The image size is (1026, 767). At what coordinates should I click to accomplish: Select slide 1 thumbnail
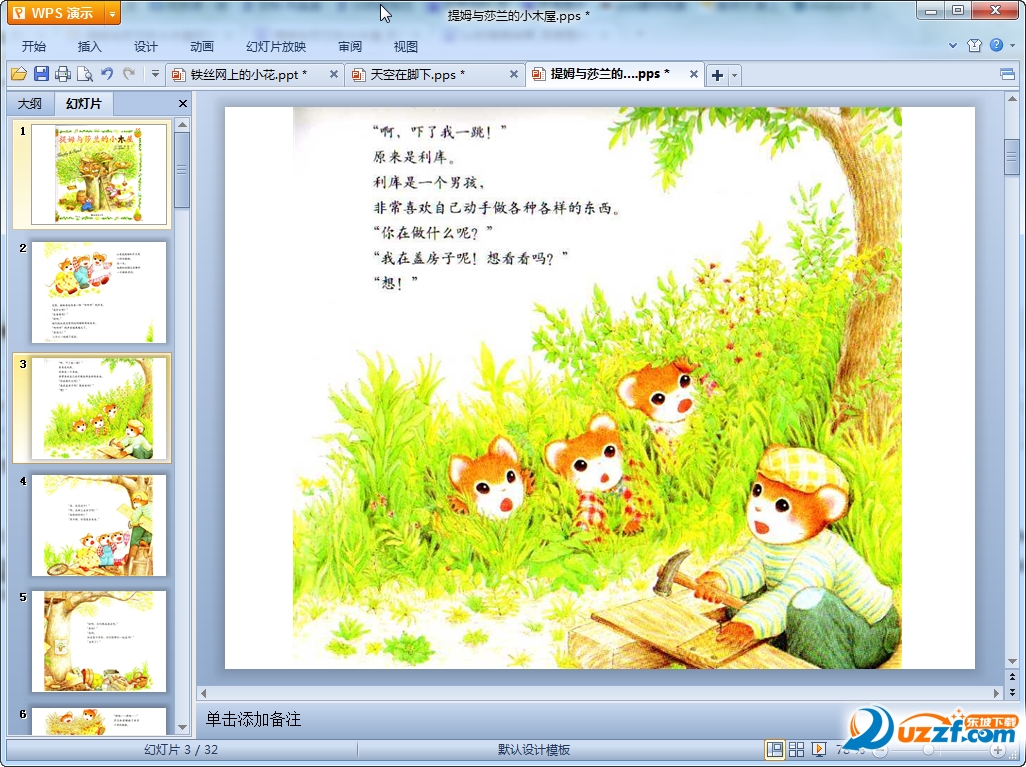(99, 175)
